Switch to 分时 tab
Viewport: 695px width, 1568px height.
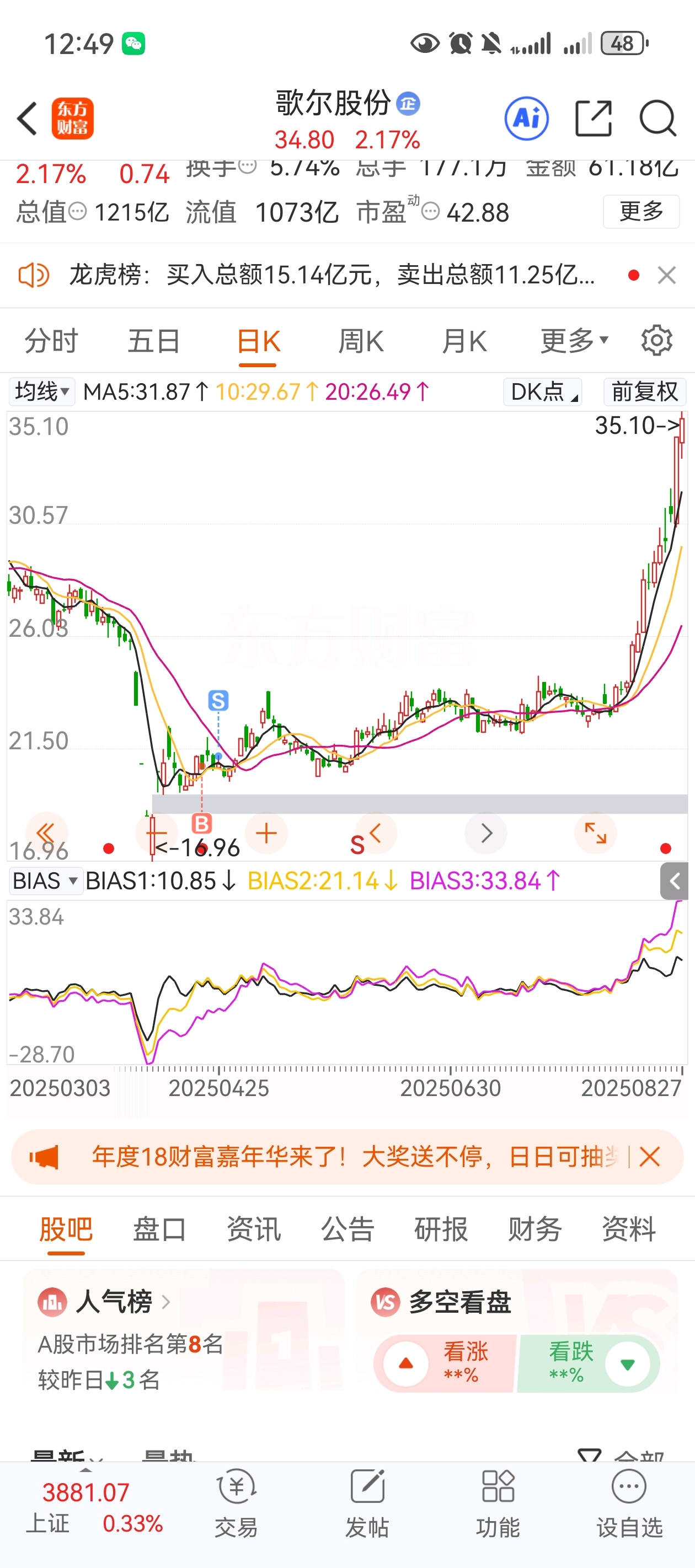[x=51, y=340]
